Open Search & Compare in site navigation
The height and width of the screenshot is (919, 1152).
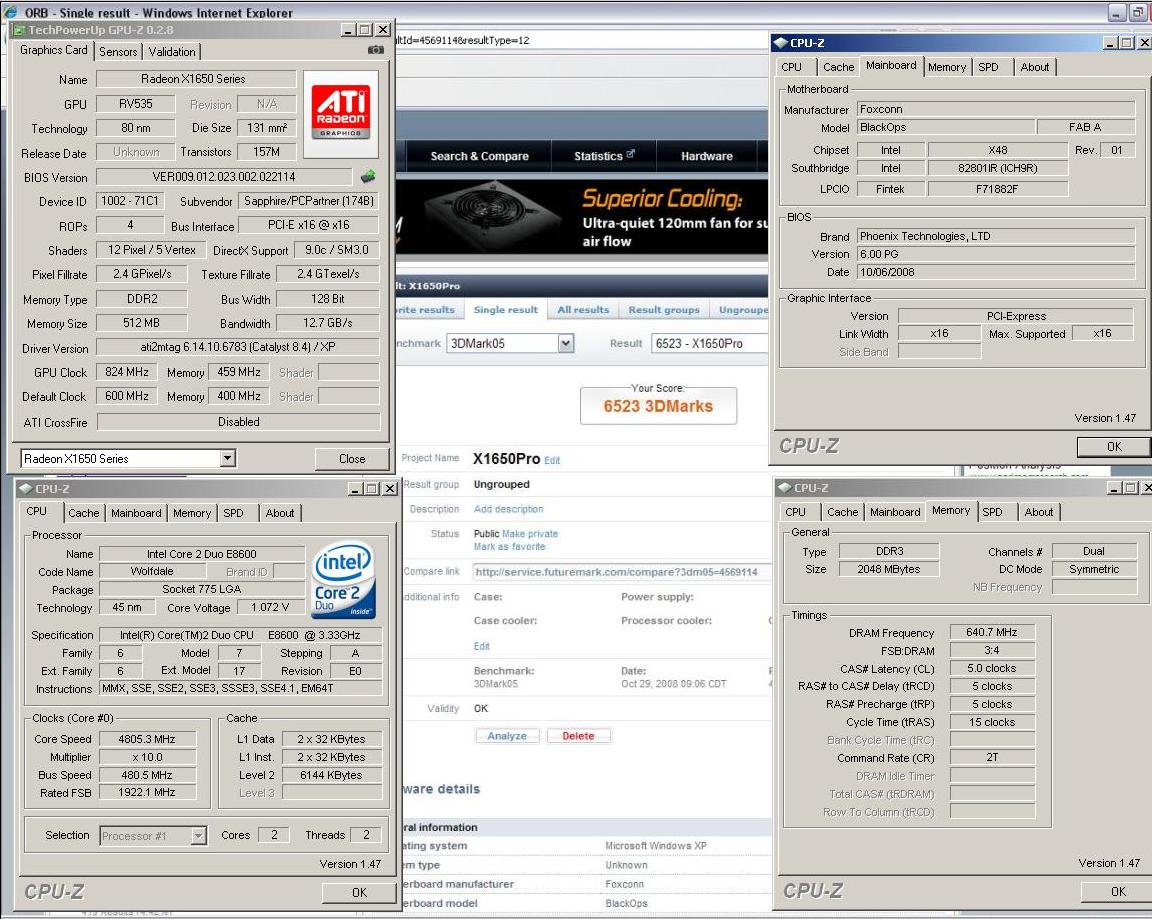pyautogui.click(x=479, y=156)
